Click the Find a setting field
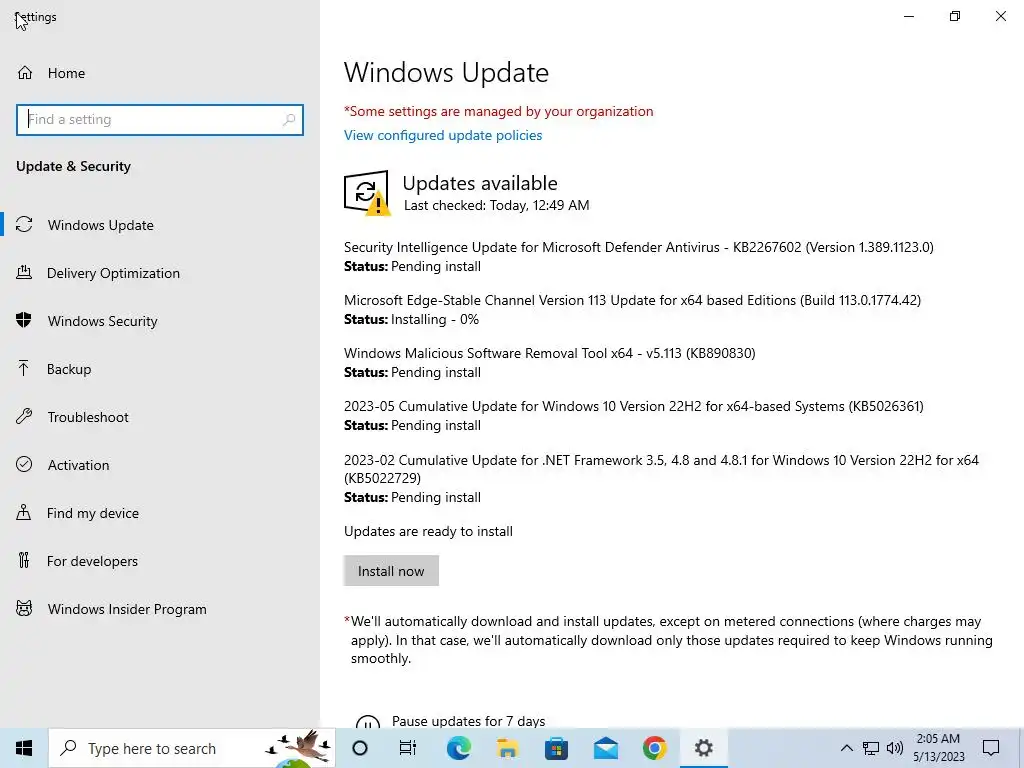Screen dimensions: 1024x768 (160, 120)
